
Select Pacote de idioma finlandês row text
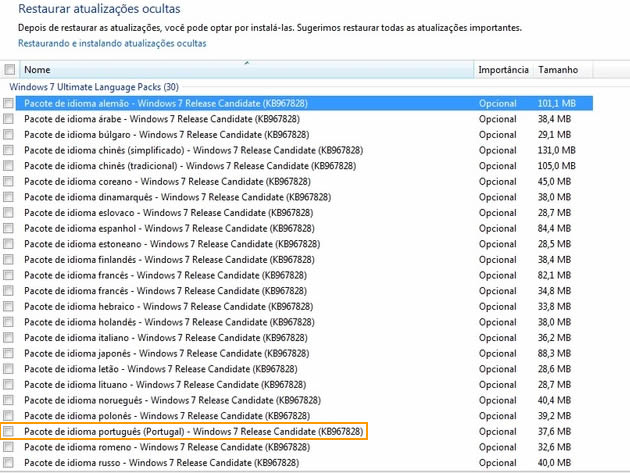click(169, 260)
